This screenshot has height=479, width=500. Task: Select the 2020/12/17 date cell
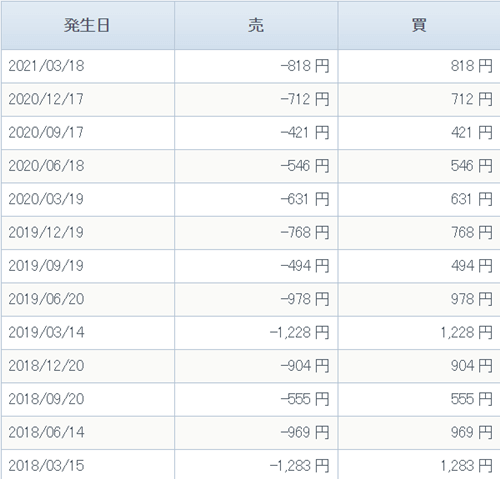click(x=46, y=99)
